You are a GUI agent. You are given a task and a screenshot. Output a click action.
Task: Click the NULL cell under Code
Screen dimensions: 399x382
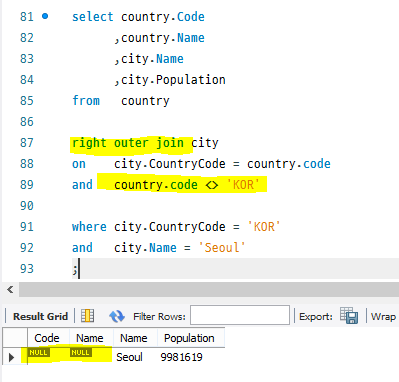pos(38,353)
